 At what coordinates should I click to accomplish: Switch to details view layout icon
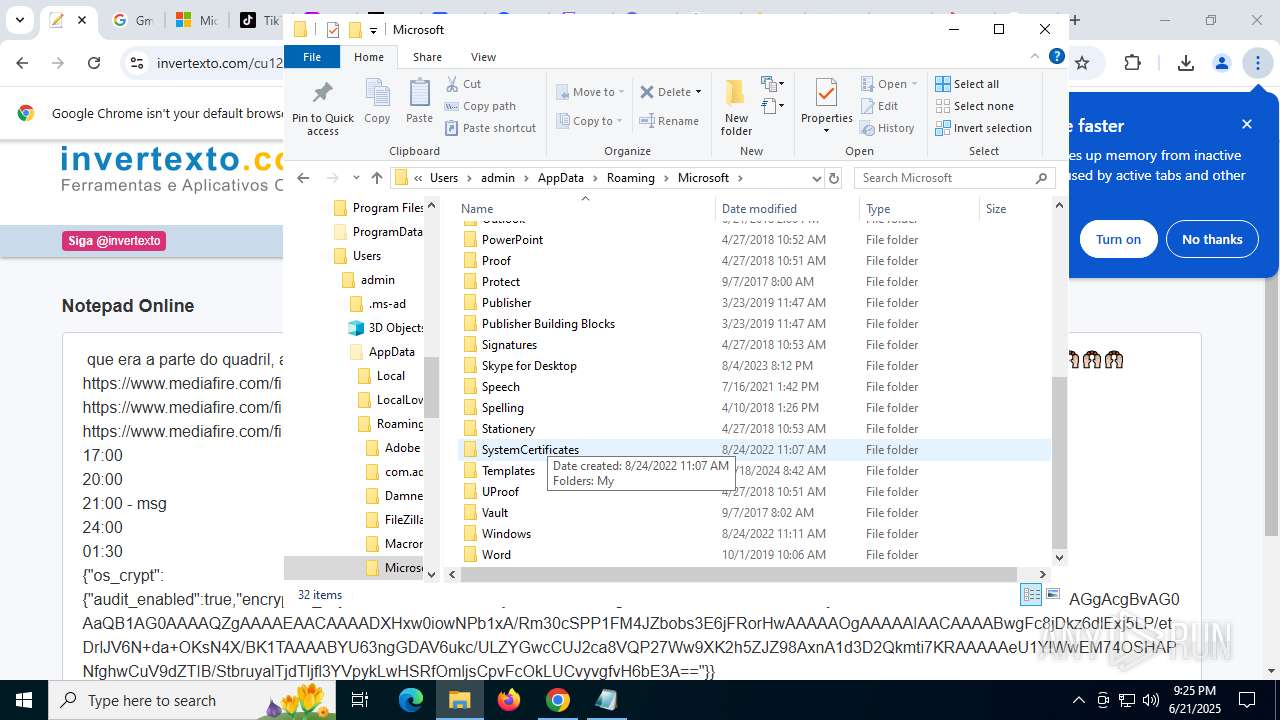(1030, 595)
